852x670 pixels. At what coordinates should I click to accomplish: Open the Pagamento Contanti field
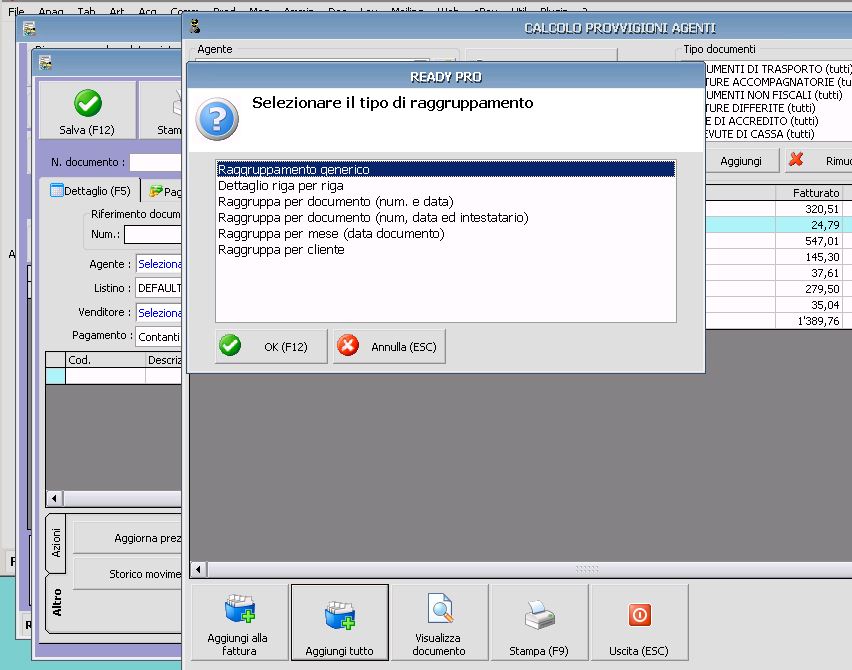pos(159,336)
